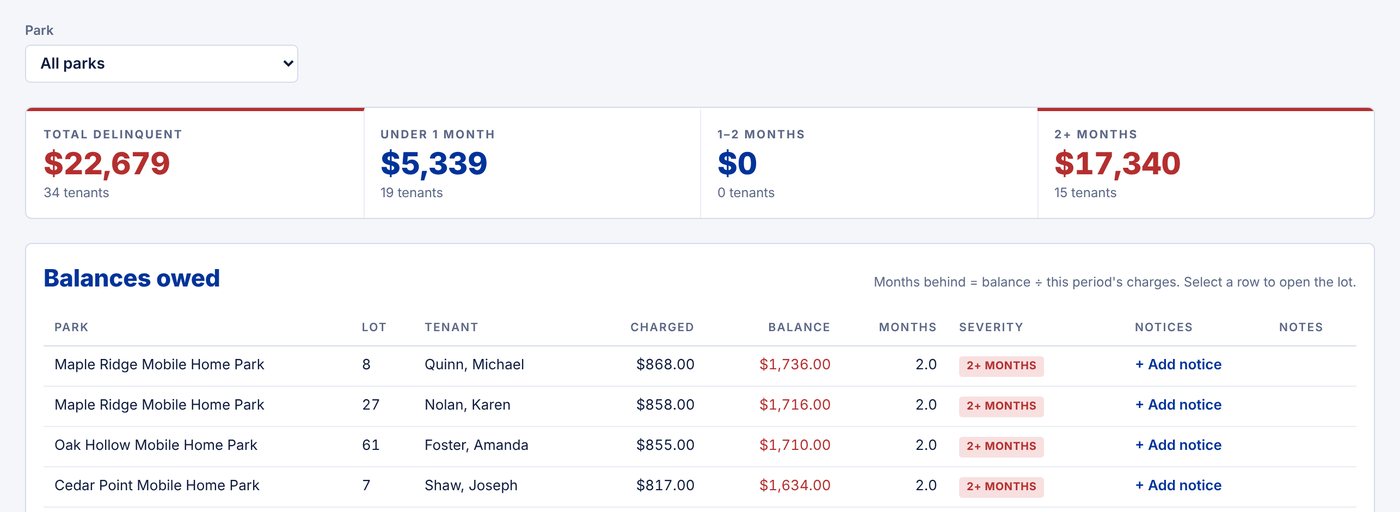Viewport: 1400px width, 512px height.
Task: Open the Shaw, Joseph tenant row
Action: (700, 486)
